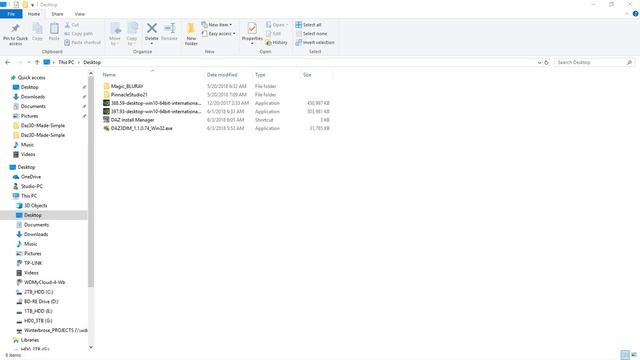The image size is (640, 360).
Task: Click the Rename button in Organize group
Action: pos(169,32)
